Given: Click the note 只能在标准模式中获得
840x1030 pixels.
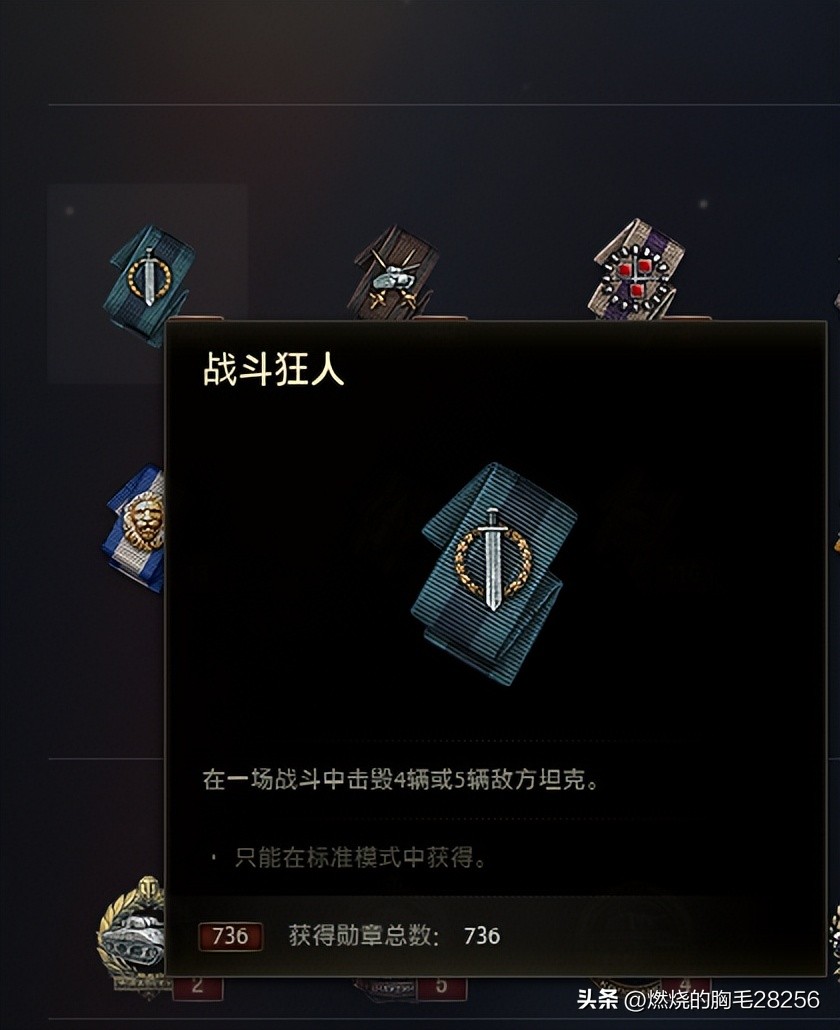Looking at the screenshot, I should [360, 857].
